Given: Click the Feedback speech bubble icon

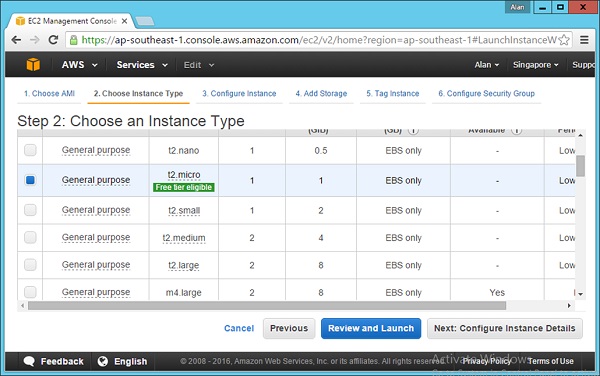Looking at the screenshot, I should (29, 361).
